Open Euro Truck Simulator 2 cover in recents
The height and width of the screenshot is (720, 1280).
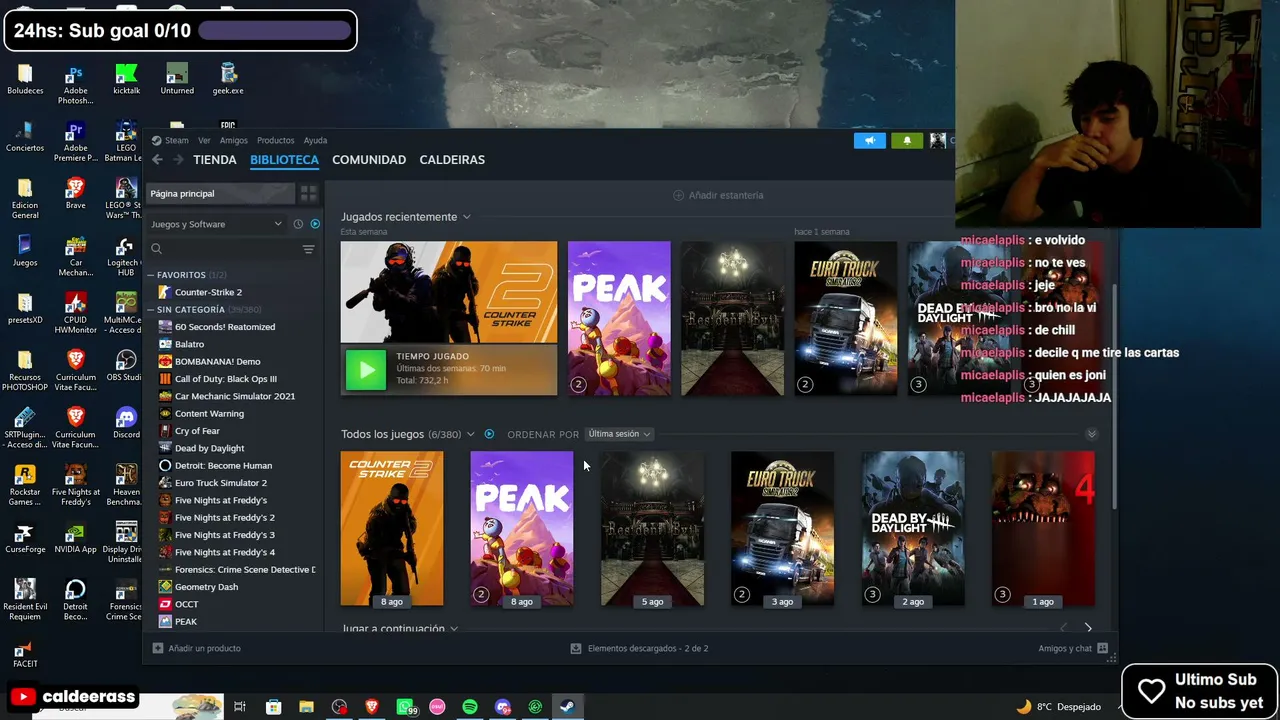(x=846, y=319)
